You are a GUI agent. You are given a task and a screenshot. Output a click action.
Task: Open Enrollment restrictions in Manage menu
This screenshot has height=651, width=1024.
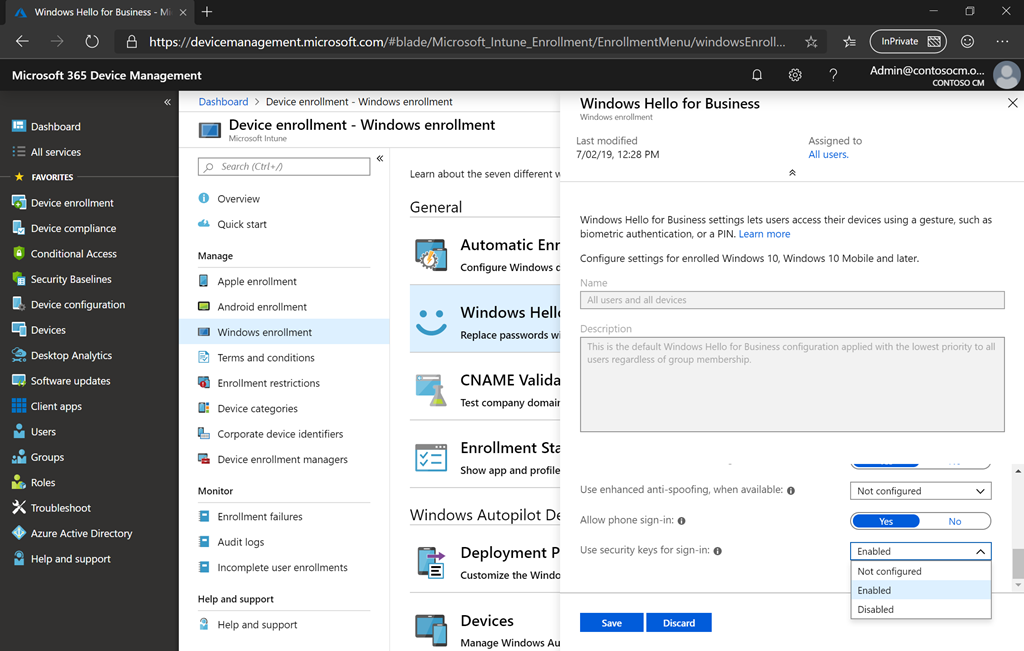pos(268,383)
